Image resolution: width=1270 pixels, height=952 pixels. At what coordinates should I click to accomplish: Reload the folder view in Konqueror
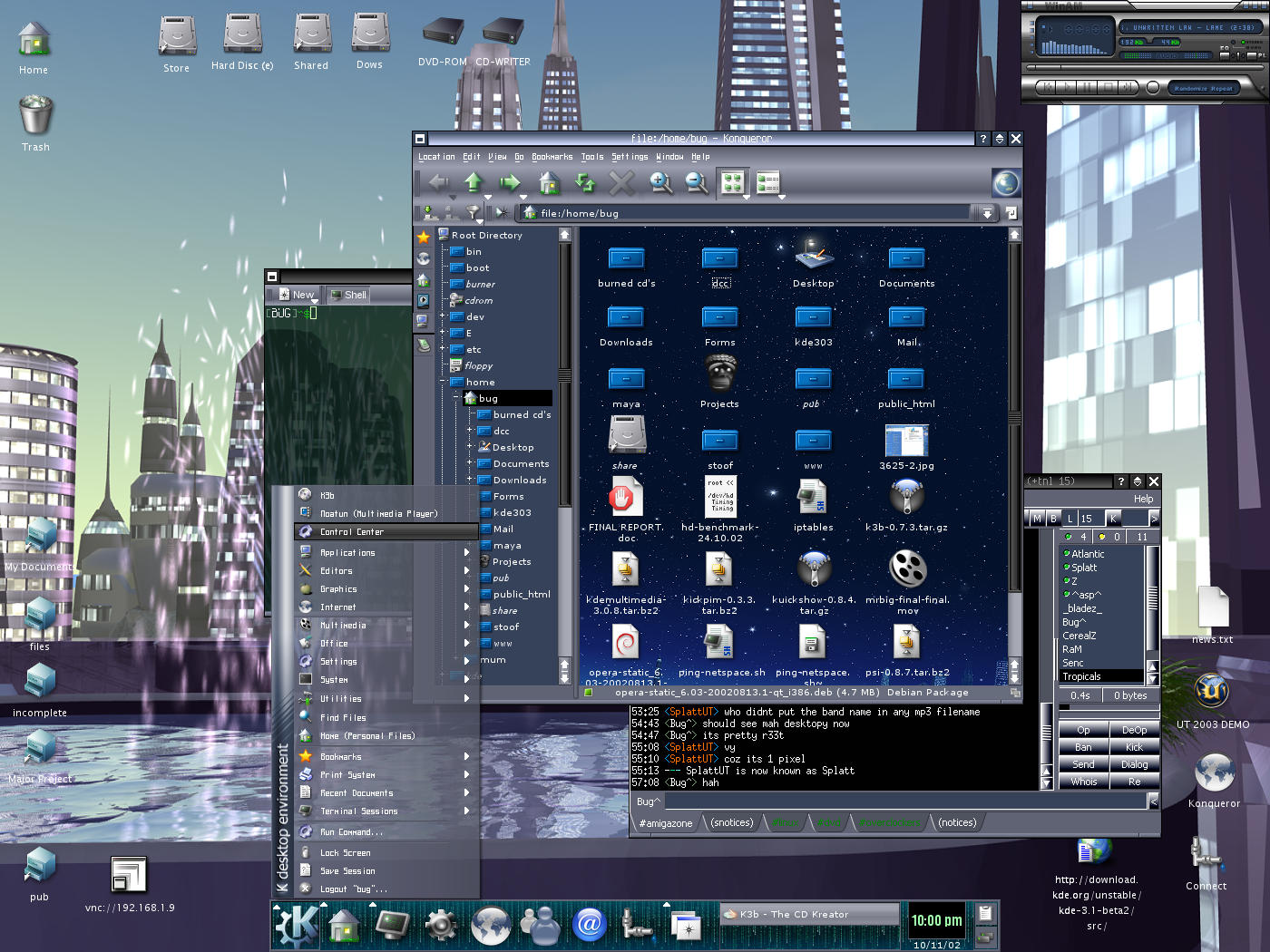585,182
